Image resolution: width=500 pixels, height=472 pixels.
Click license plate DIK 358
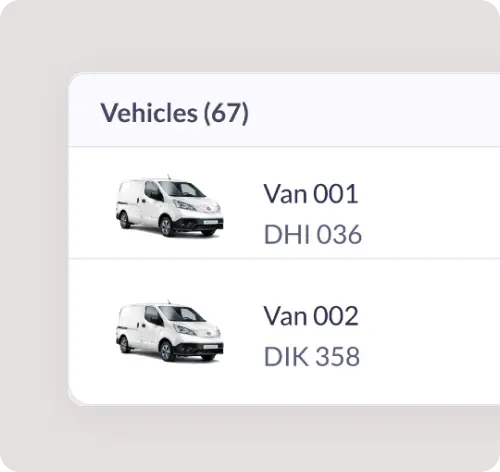(x=312, y=357)
